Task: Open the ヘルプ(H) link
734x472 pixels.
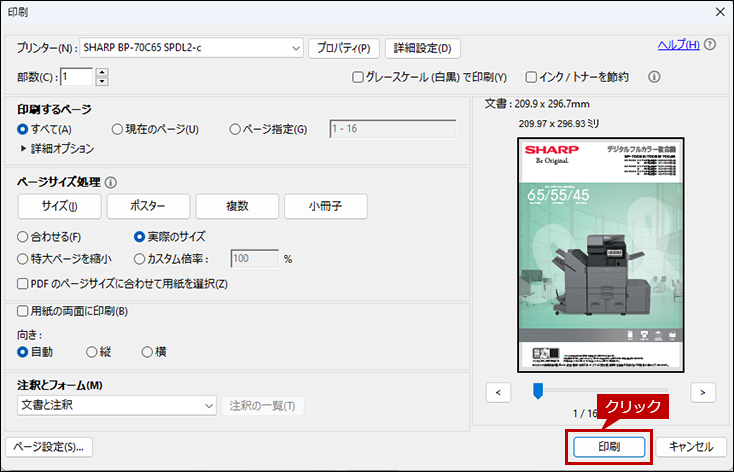Action: coord(679,44)
